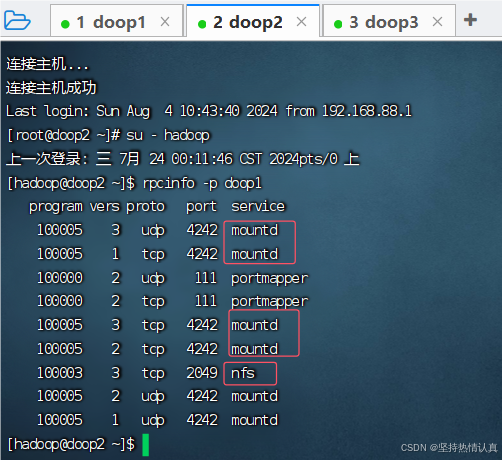Click the 'Last login: Sun Aug 4' line
Image resolution: width=502 pixels, height=460 pixels.
point(209,111)
